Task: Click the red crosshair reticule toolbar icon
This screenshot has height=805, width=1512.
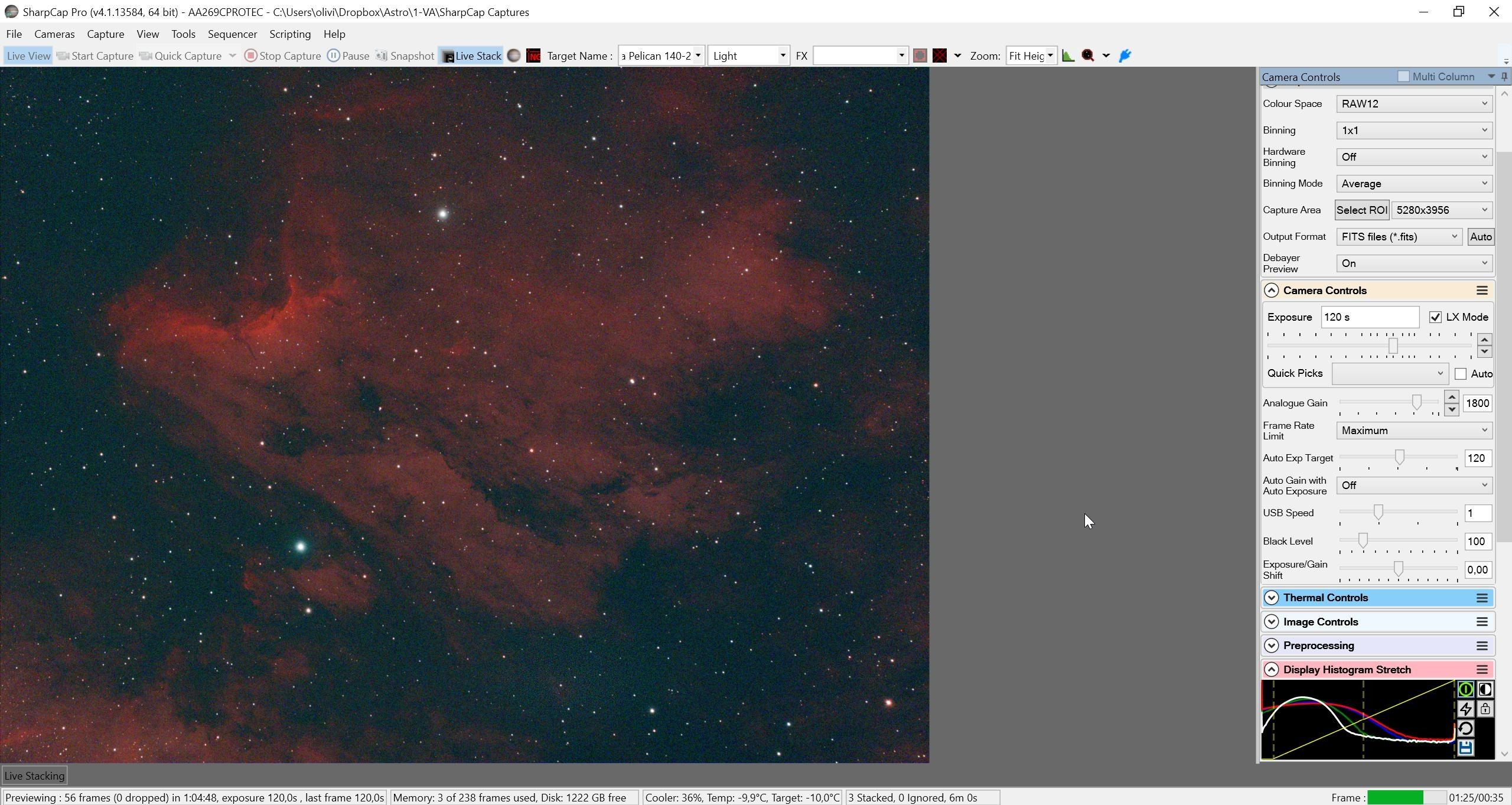Action: [939, 56]
